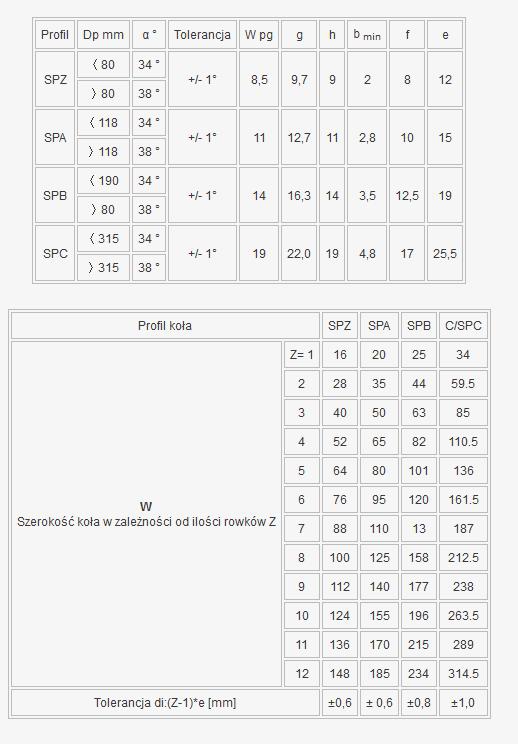Select the 25,5 value for SPC
The height and width of the screenshot is (744, 518).
tap(445, 253)
